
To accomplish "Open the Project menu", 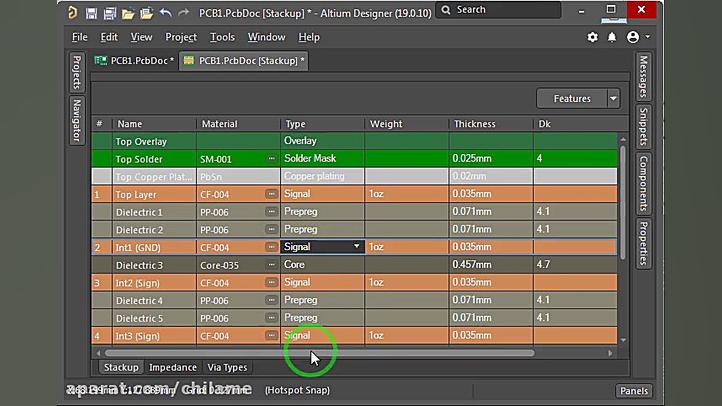I will point(181,37).
